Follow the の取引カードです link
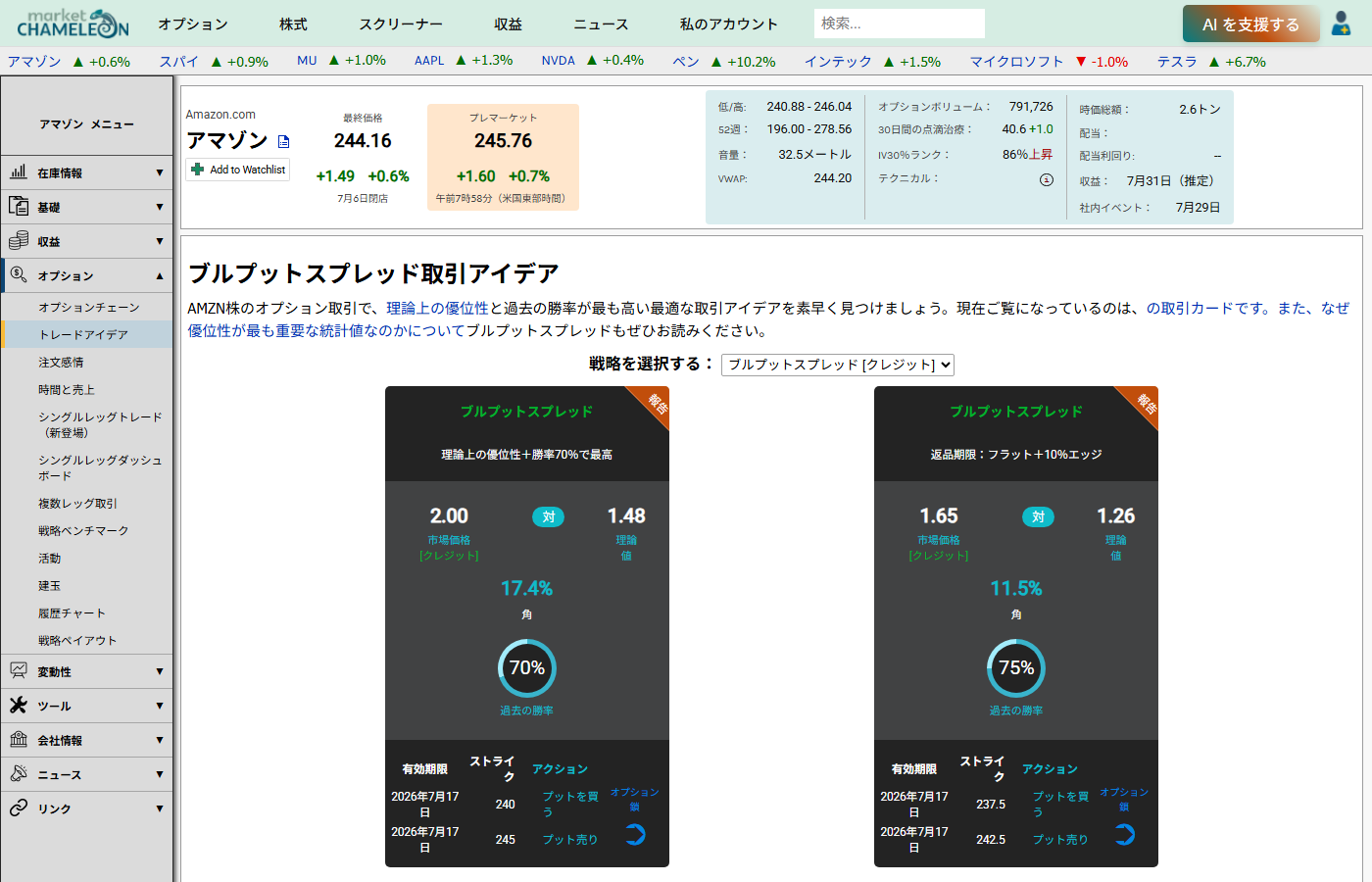 pyautogui.click(x=1207, y=308)
